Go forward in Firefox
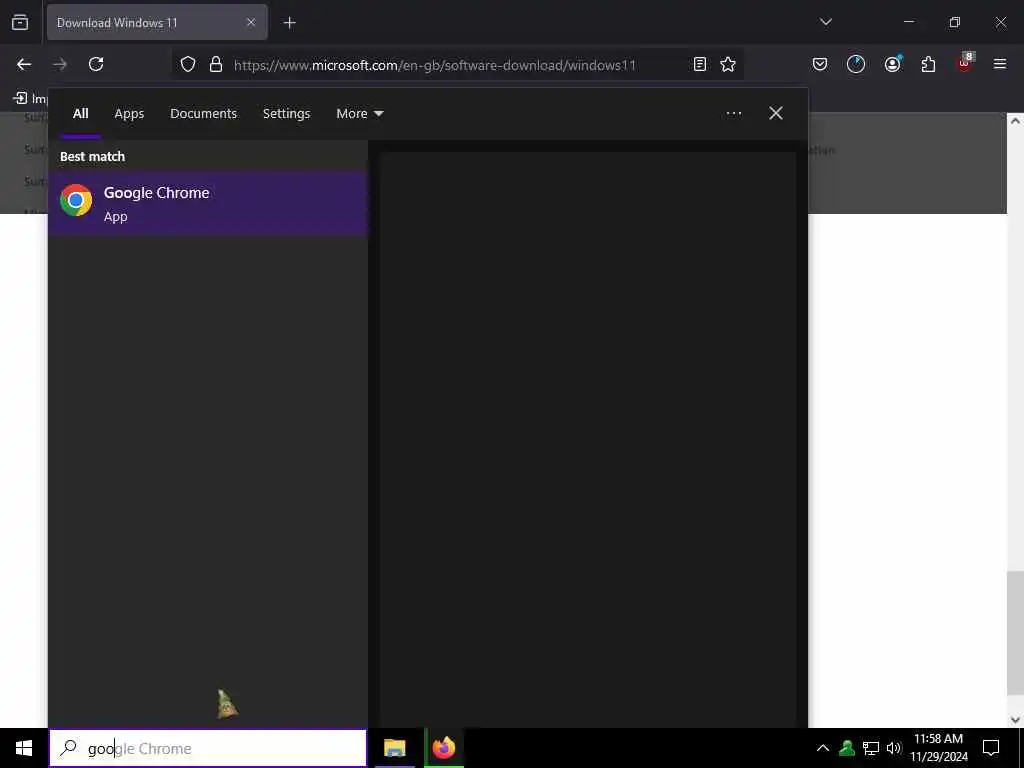This screenshot has width=1024, height=768. [60, 64]
